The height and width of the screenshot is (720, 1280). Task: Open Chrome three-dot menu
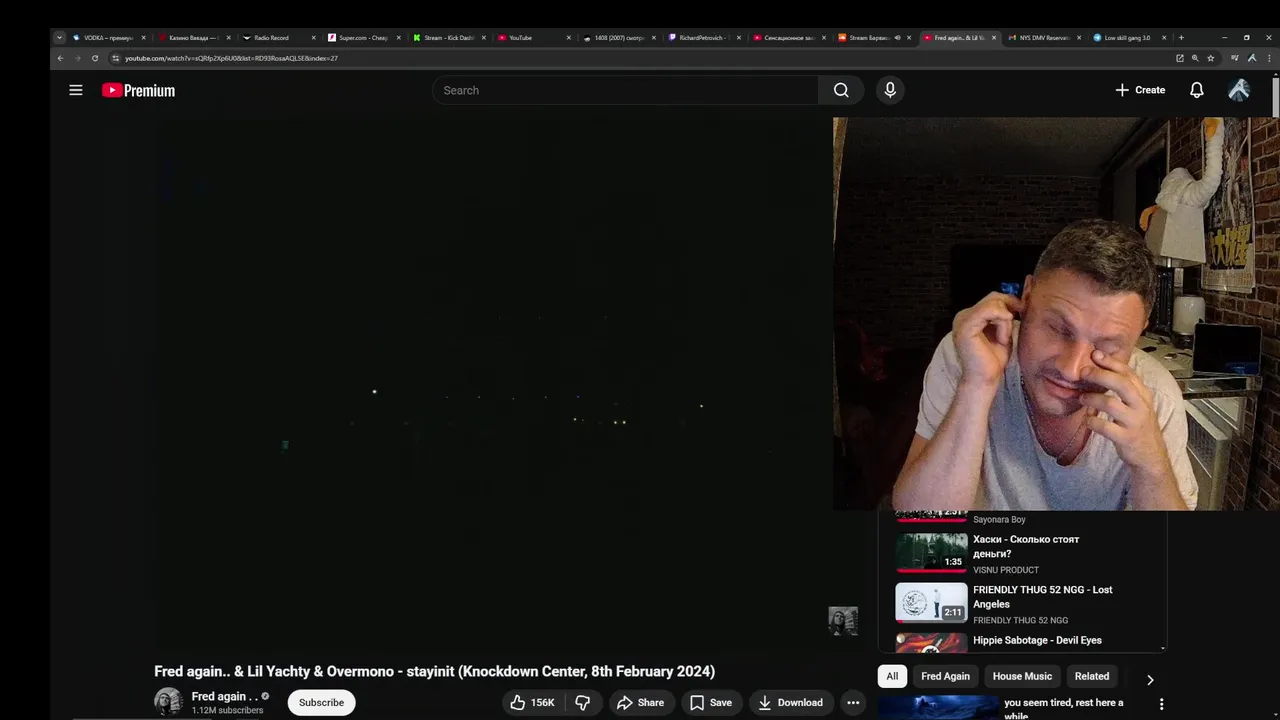tap(1269, 58)
